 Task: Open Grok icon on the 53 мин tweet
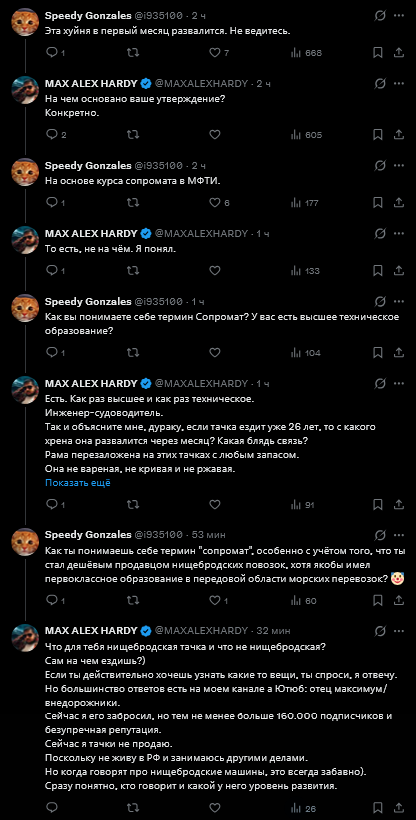(x=380, y=535)
